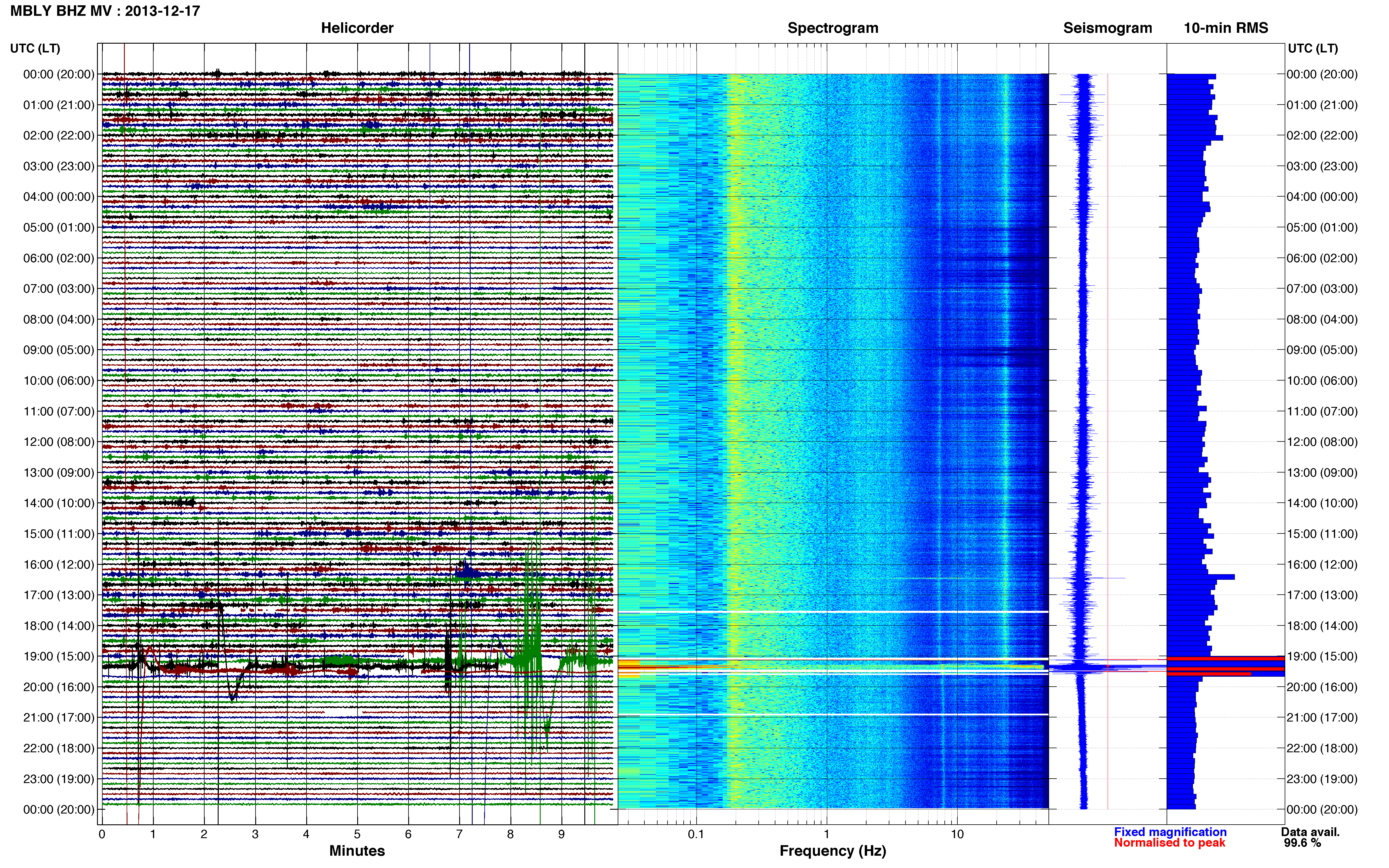Select the Helicorder panel heading
The height and width of the screenshot is (868, 1389).
point(357,28)
